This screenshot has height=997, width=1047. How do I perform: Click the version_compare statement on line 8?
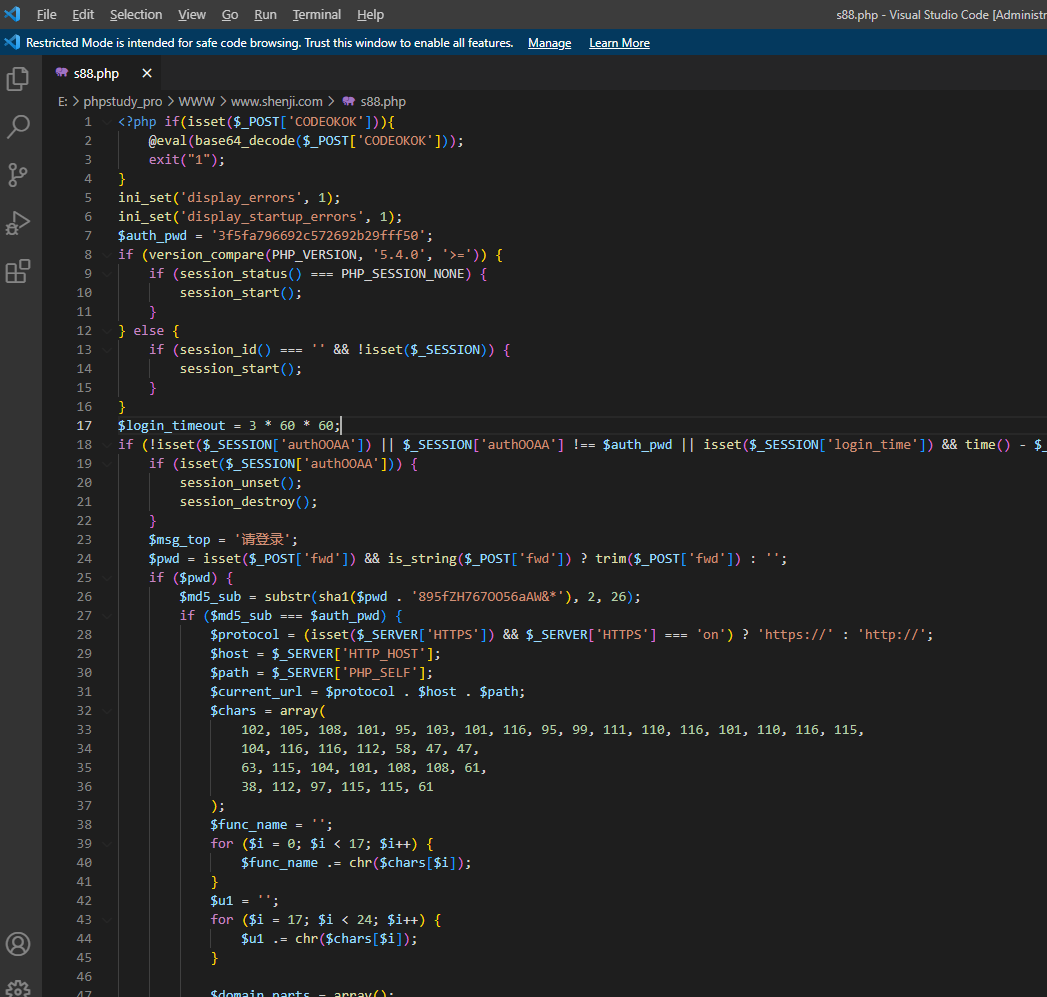[x=310, y=255]
